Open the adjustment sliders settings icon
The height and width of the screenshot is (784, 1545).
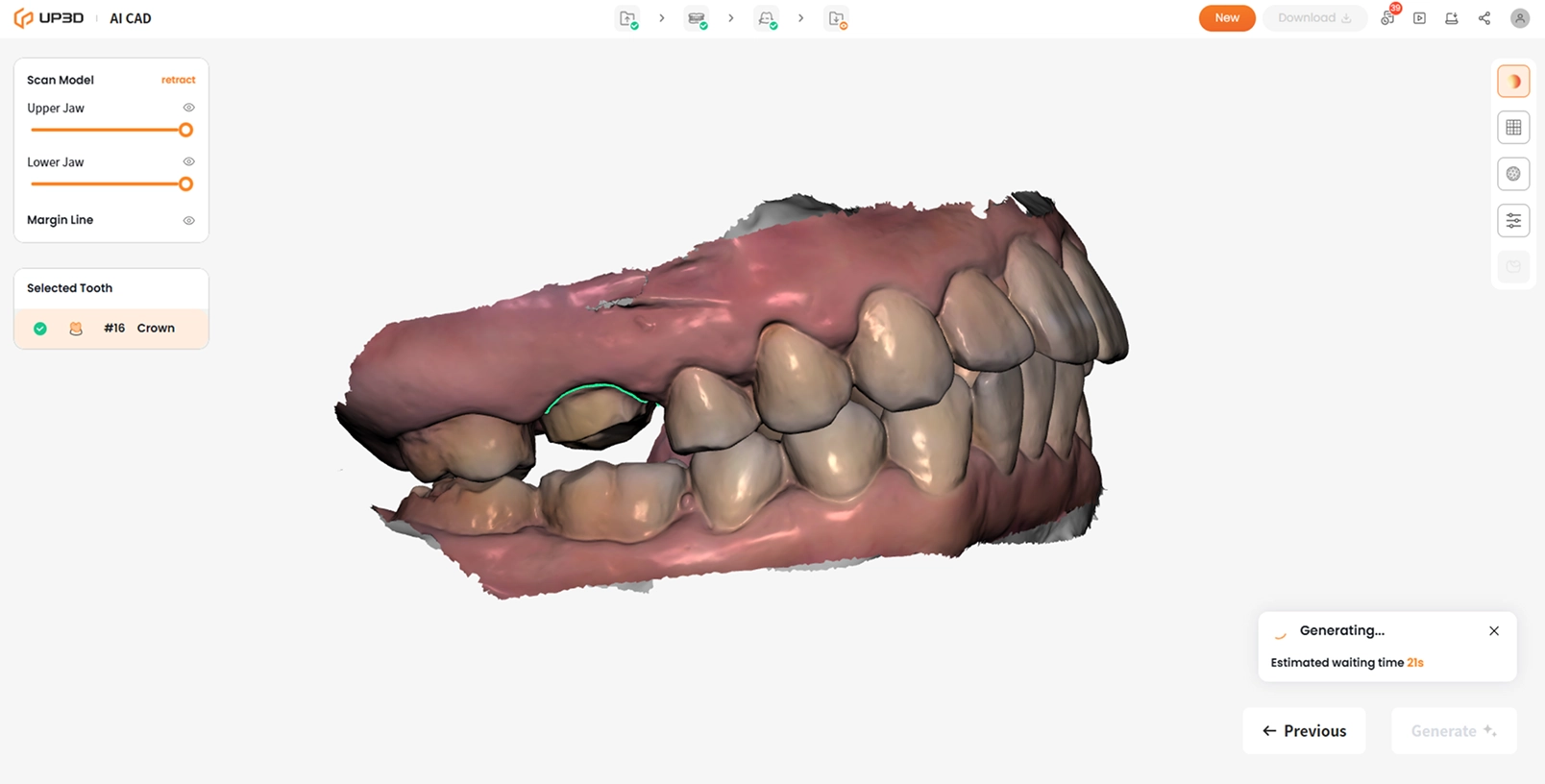tap(1513, 221)
